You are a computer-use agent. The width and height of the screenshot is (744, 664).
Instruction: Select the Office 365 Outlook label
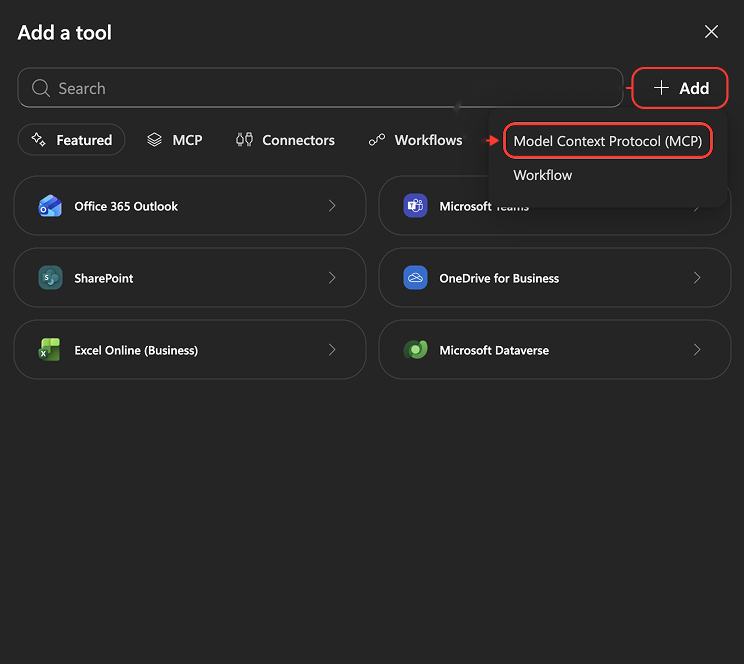point(126,206)
